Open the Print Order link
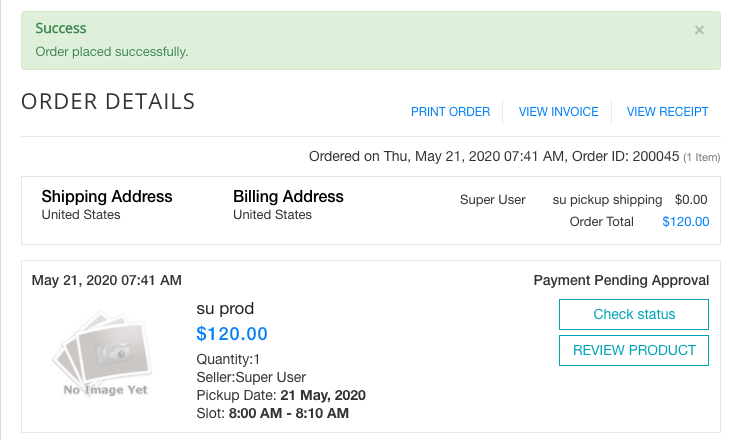The width and height of the screenshot is (736, 440). 450,112
